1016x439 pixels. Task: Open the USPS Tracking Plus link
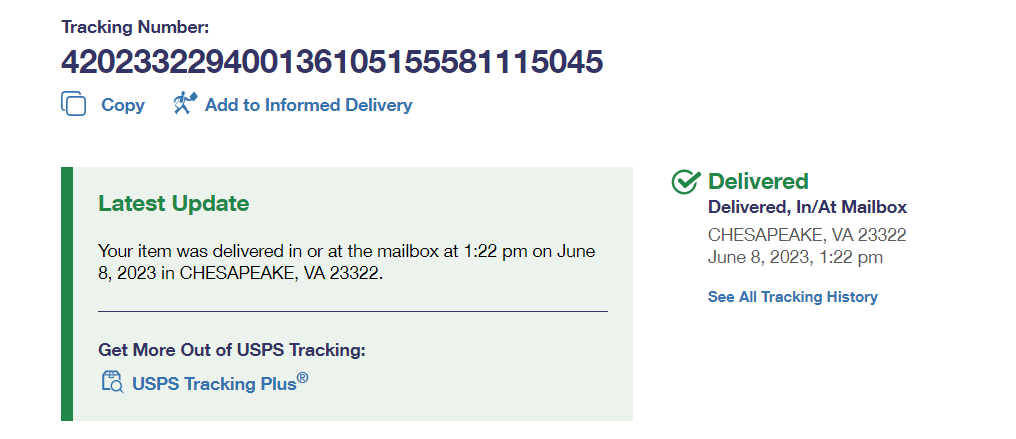[214, 383]
